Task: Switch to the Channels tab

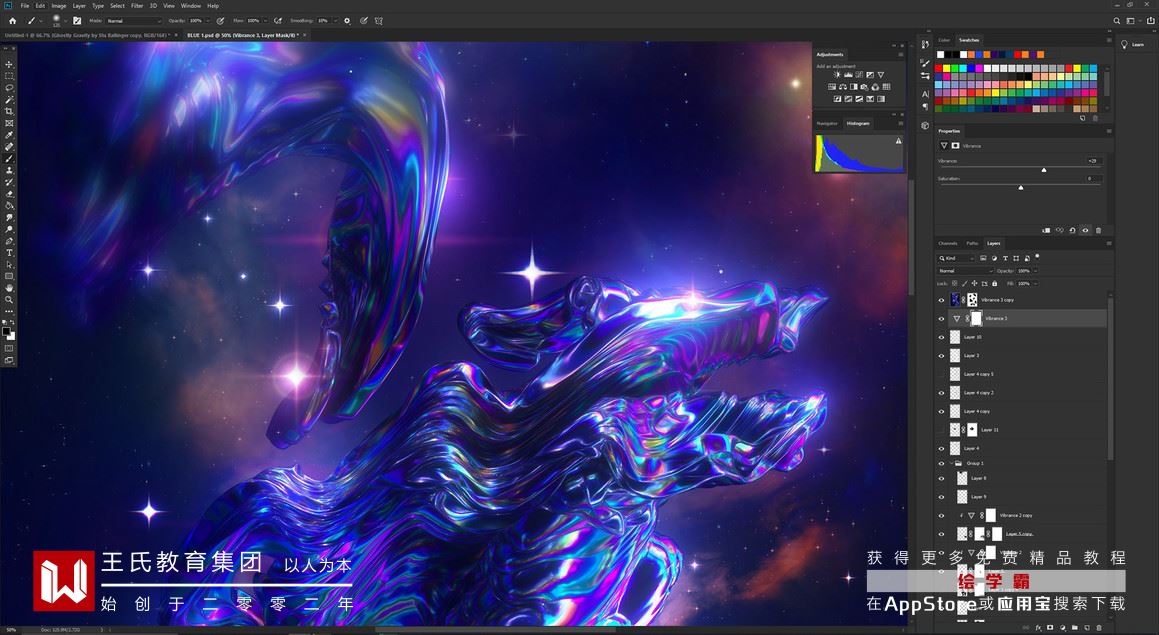Action: click(x=947, y=243)
